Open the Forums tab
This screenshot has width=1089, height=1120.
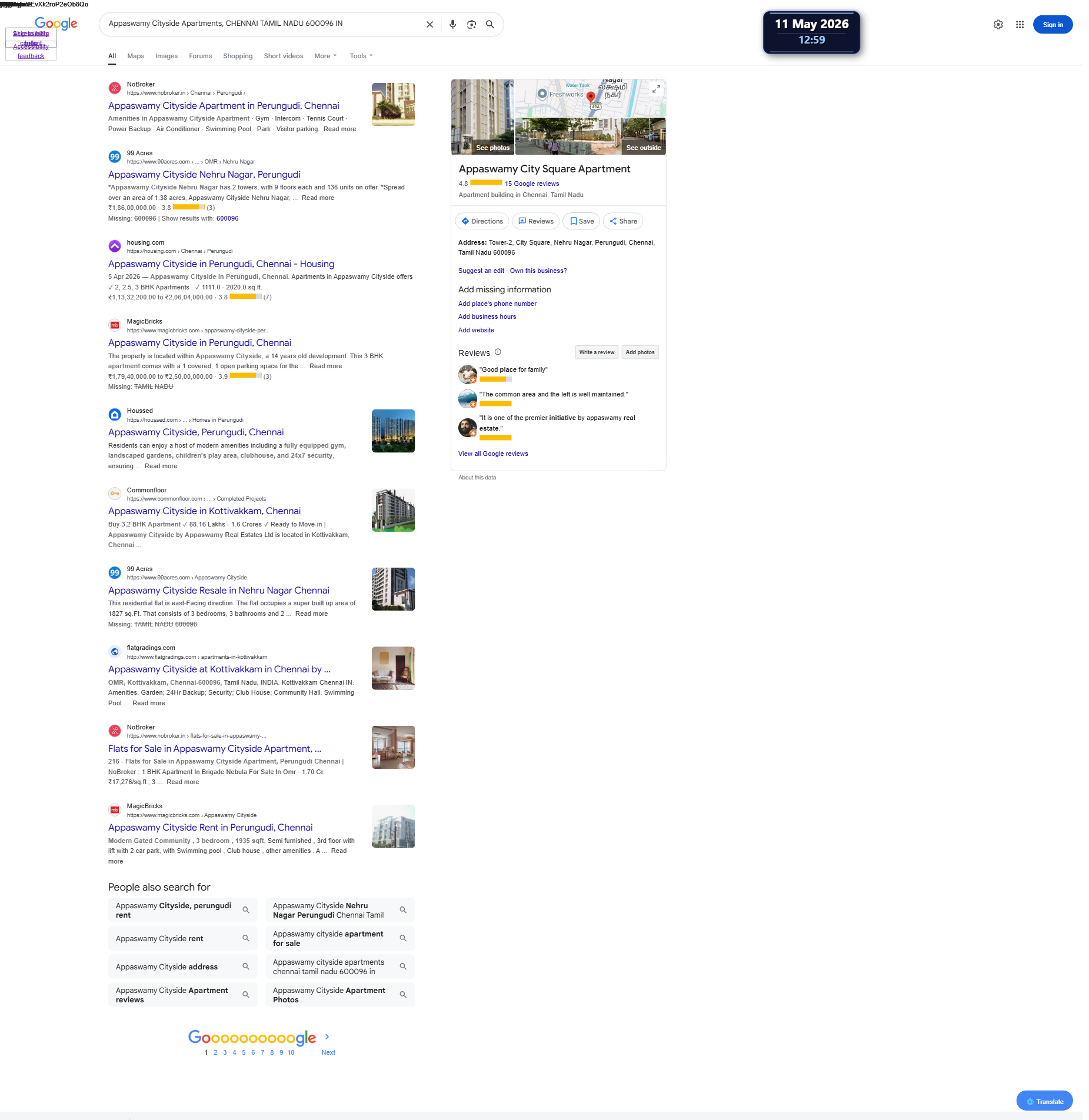tap(200, 56)
